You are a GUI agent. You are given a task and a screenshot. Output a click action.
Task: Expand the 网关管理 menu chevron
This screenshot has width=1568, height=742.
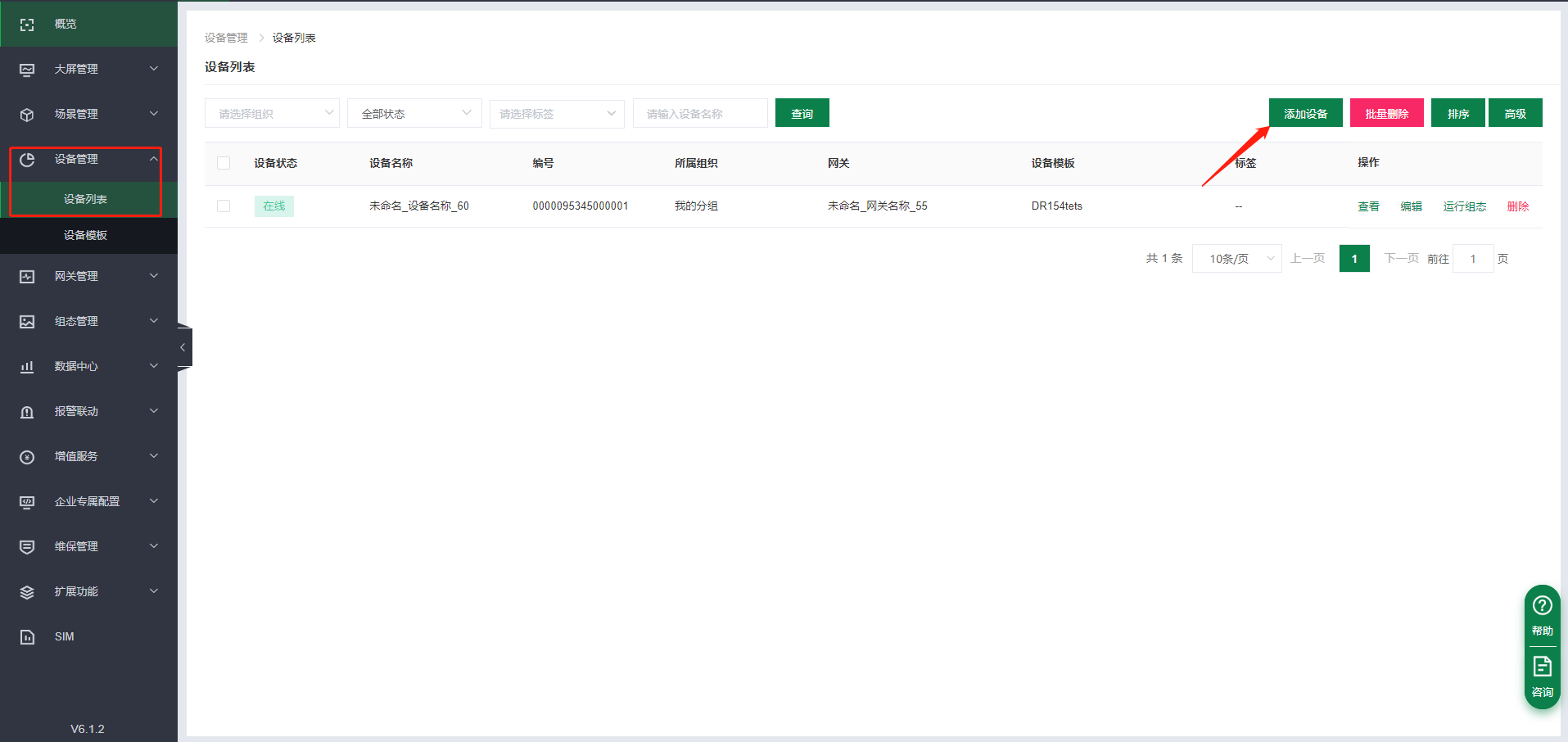[154, 276]
